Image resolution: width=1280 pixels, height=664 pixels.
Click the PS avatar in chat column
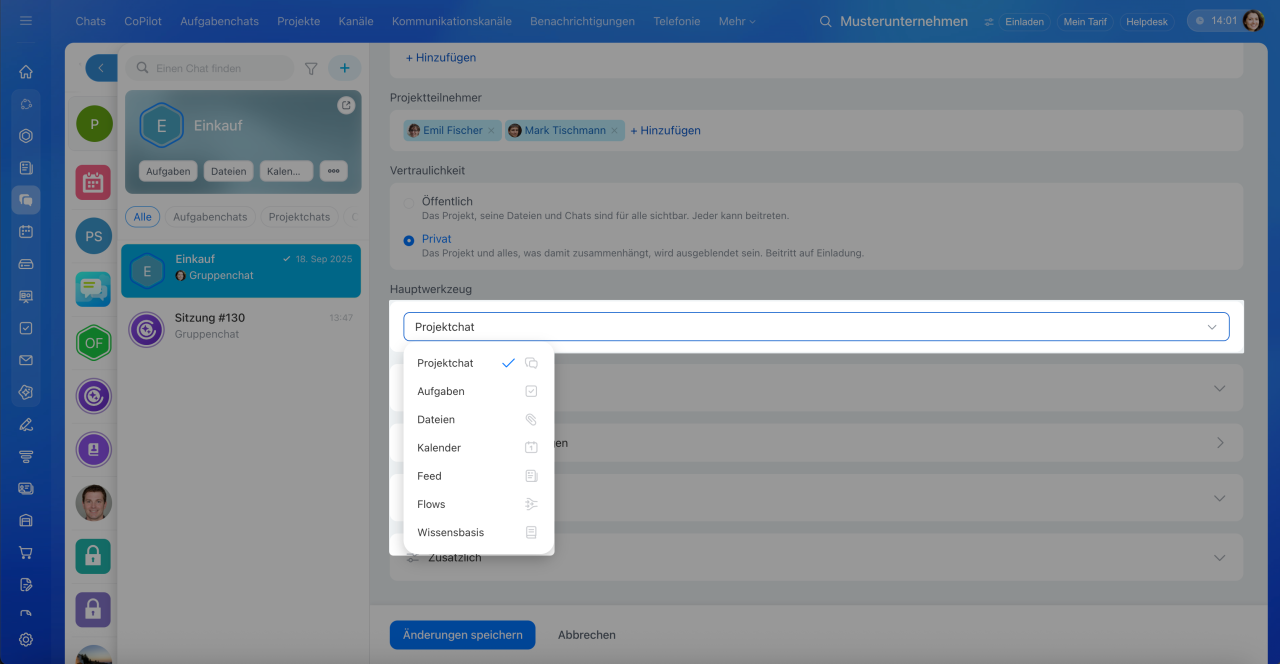coord(93,236)
